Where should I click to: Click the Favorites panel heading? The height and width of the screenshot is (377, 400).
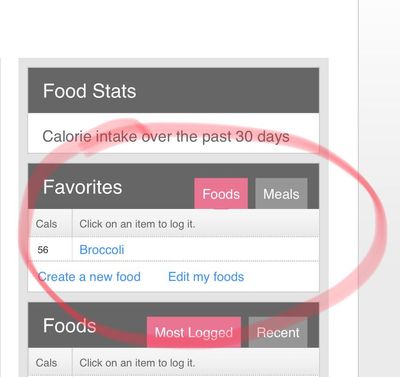(82, 187)
